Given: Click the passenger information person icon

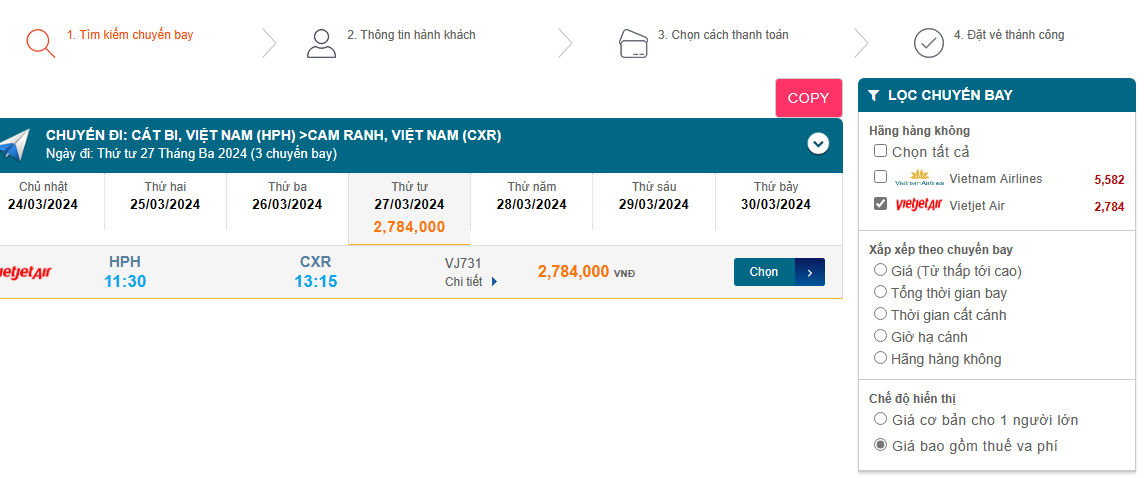Looking at the screenshot, I should [x=321, y=43].
